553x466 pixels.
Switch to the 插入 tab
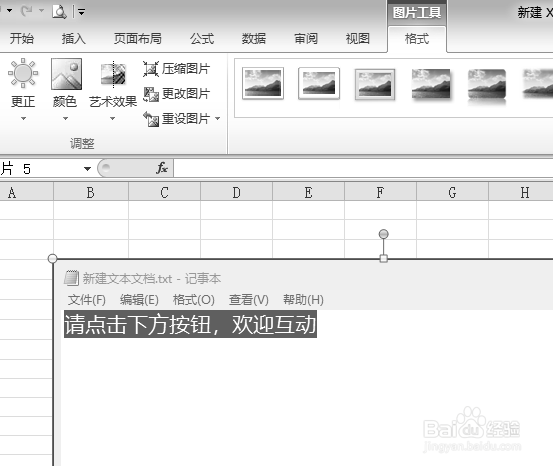pyautogui.click(x=73, y=38)
